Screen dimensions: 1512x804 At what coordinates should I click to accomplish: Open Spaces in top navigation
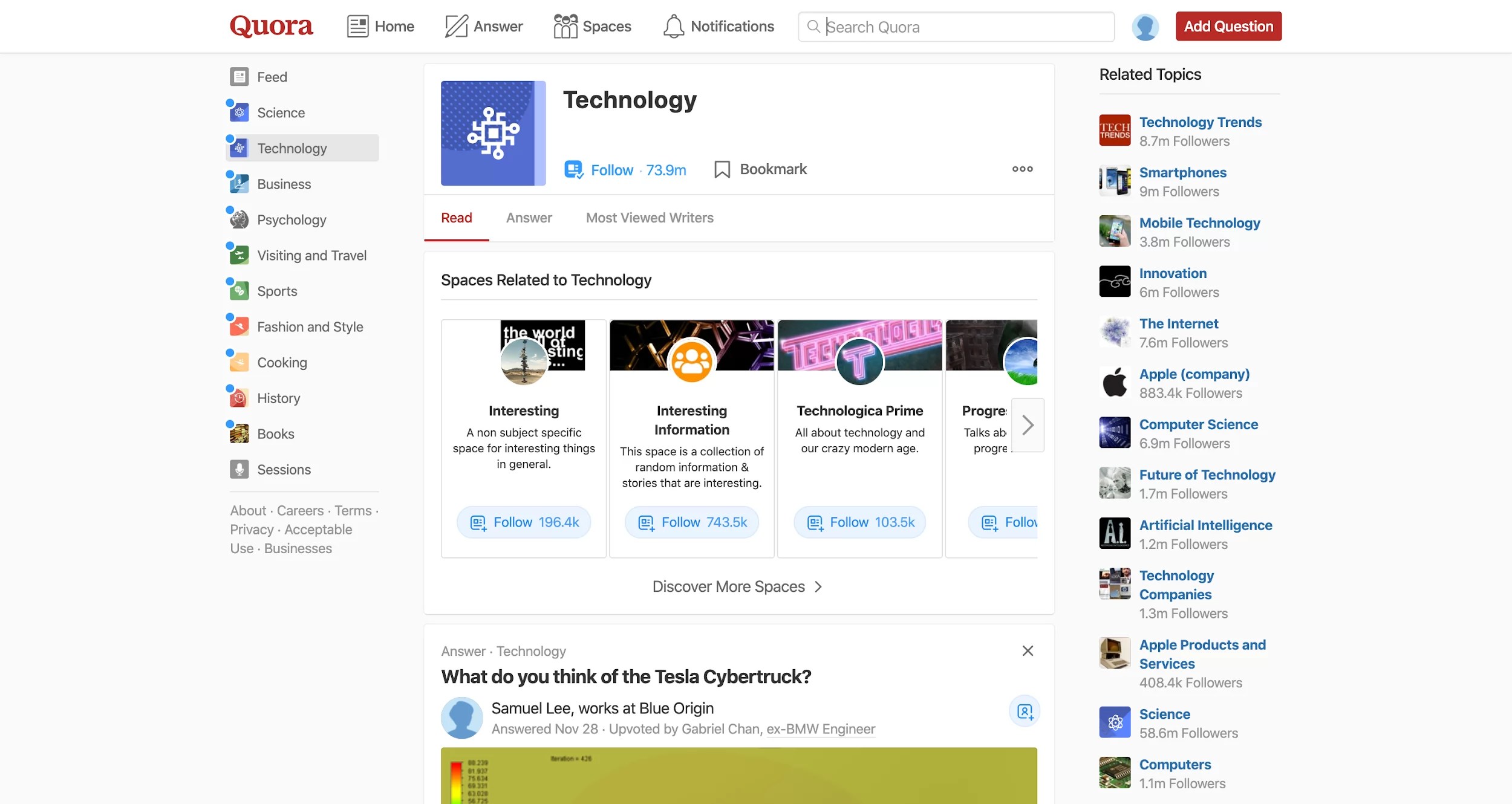(592, 27)
